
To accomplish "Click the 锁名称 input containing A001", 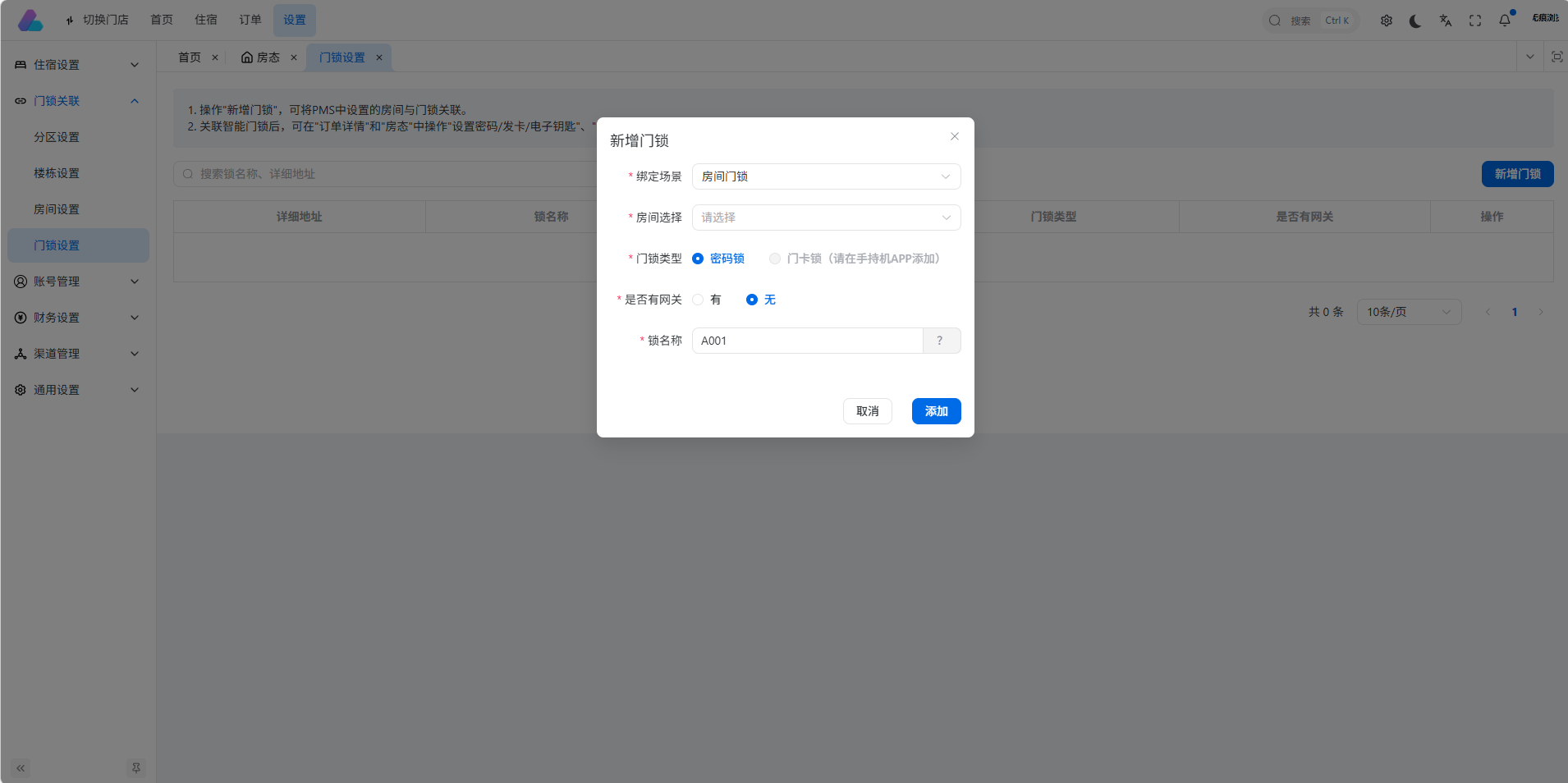I will (x=807, y=341).
